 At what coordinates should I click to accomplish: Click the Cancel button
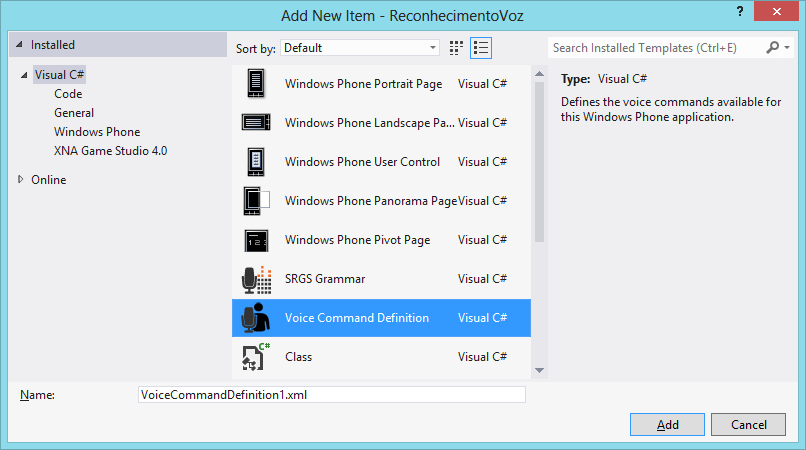pyautogui.click(x=748, y=424)
